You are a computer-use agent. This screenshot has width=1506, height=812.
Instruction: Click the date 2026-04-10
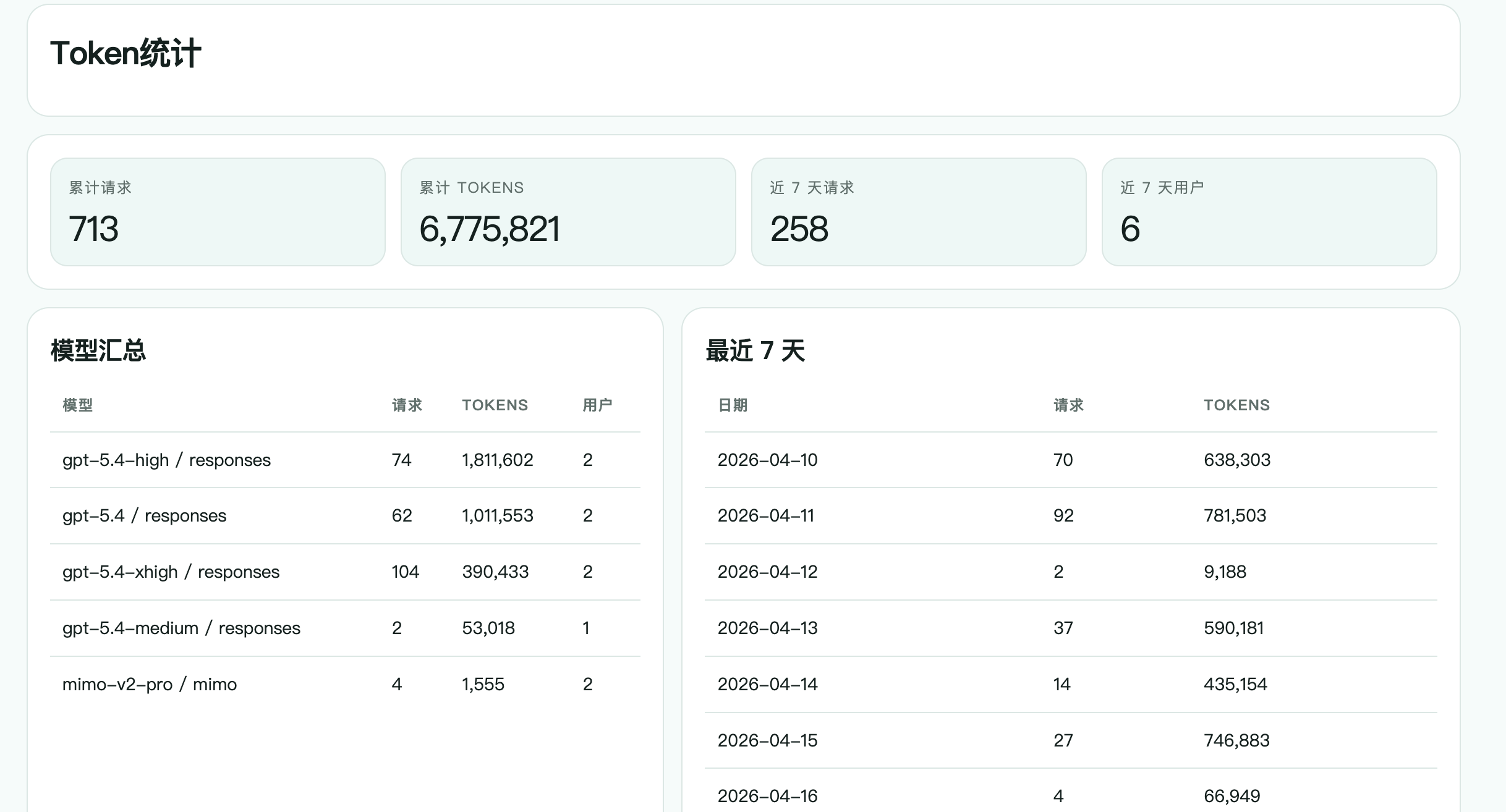coord(767,460)
